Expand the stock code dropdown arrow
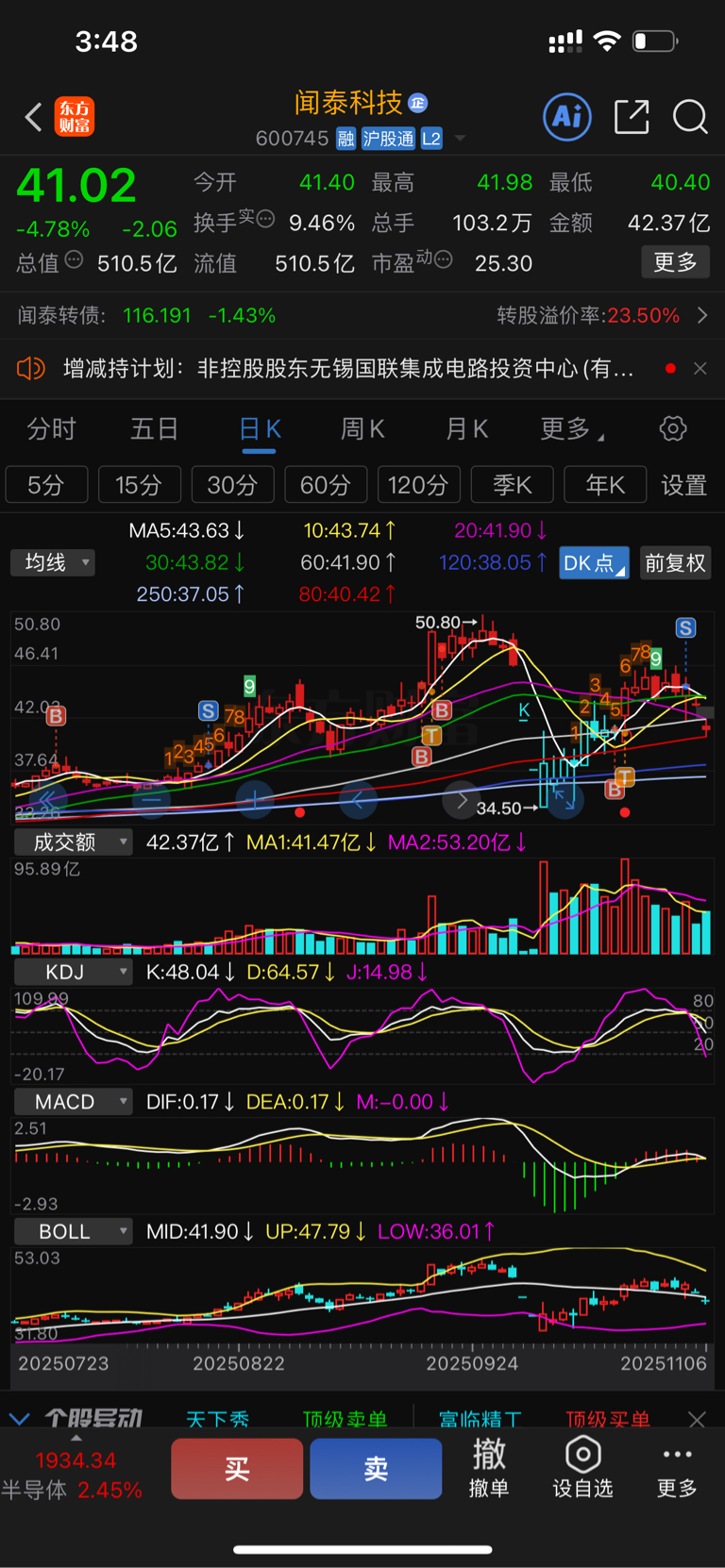This screenshot has height=1568, width=725. coord(460,139)
